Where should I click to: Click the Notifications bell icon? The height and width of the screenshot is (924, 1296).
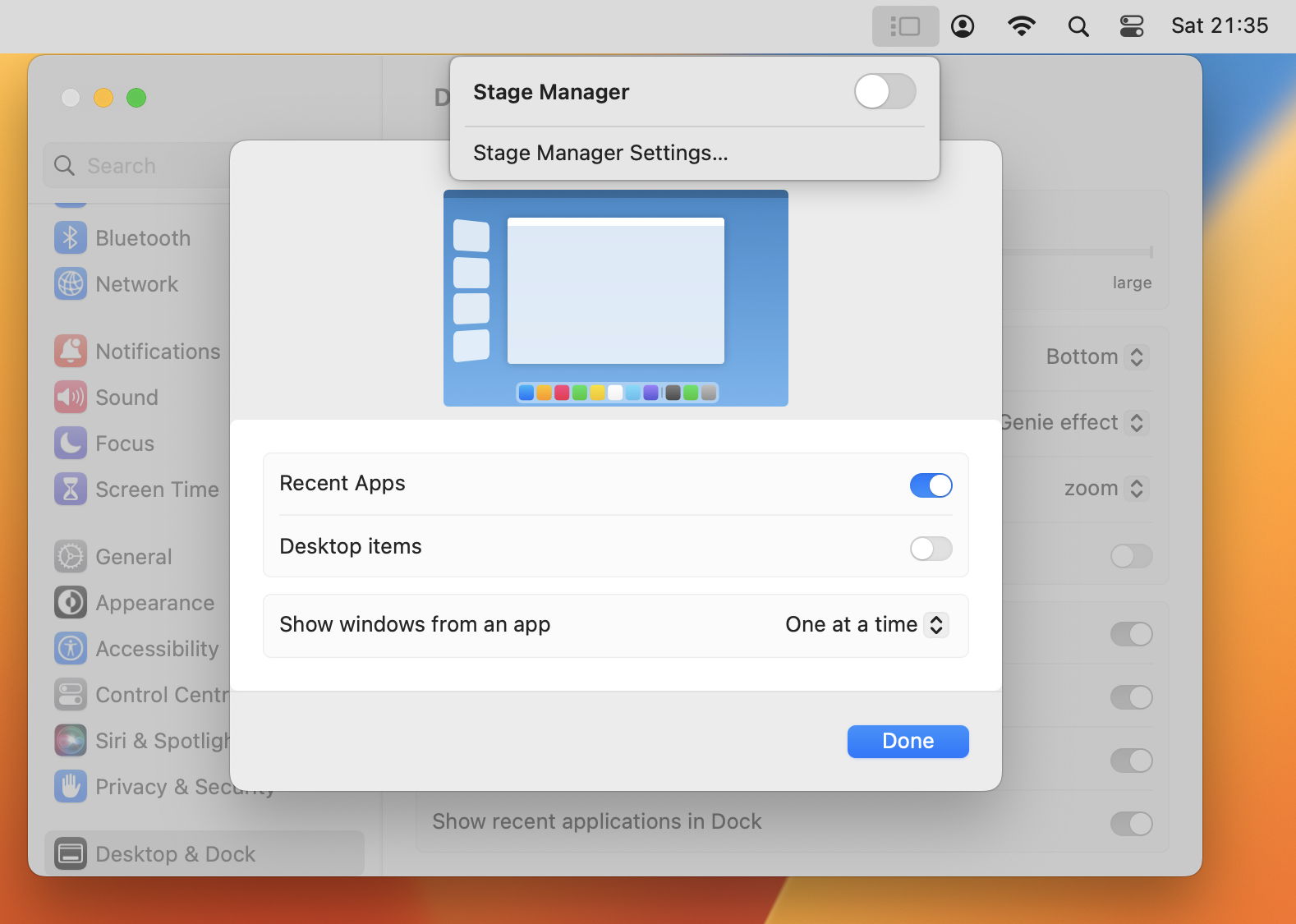[x=71, y=352]
